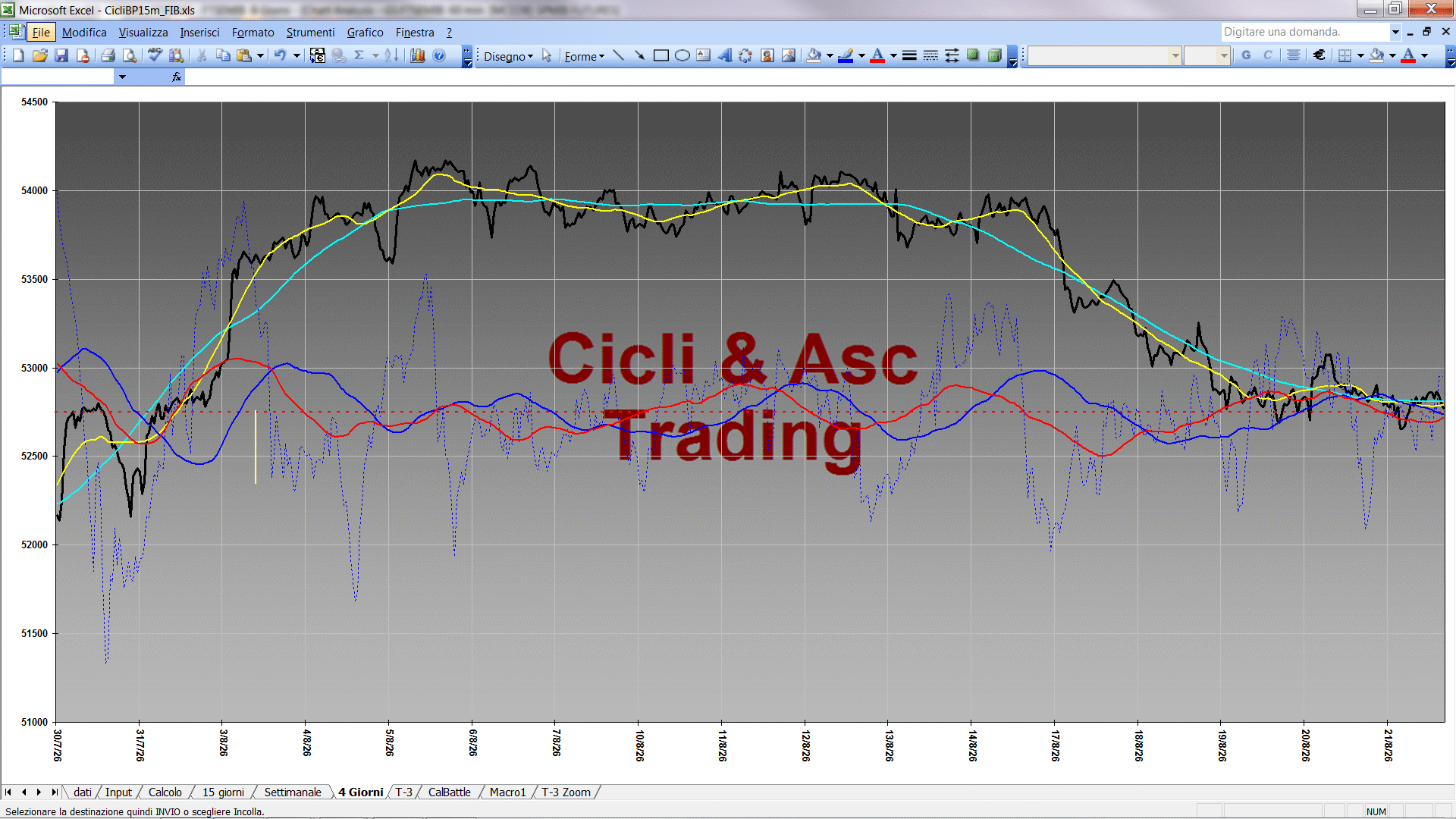Expand the help question history dropdown
Screen dimensions: 1456x819
point(1395,32)
